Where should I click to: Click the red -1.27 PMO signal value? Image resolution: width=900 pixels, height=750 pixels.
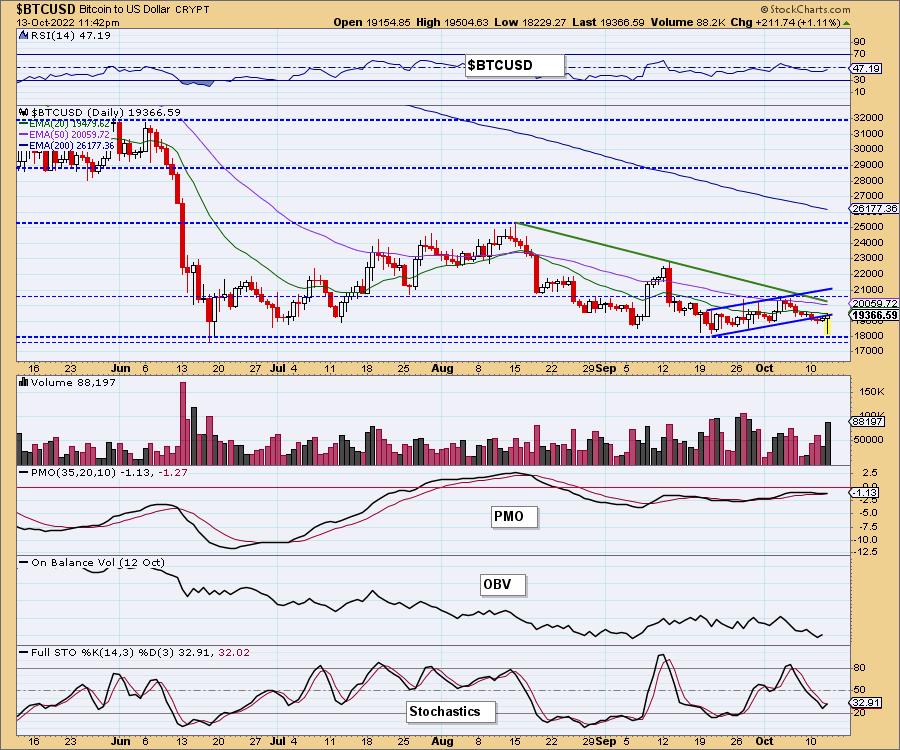[173, 472]
